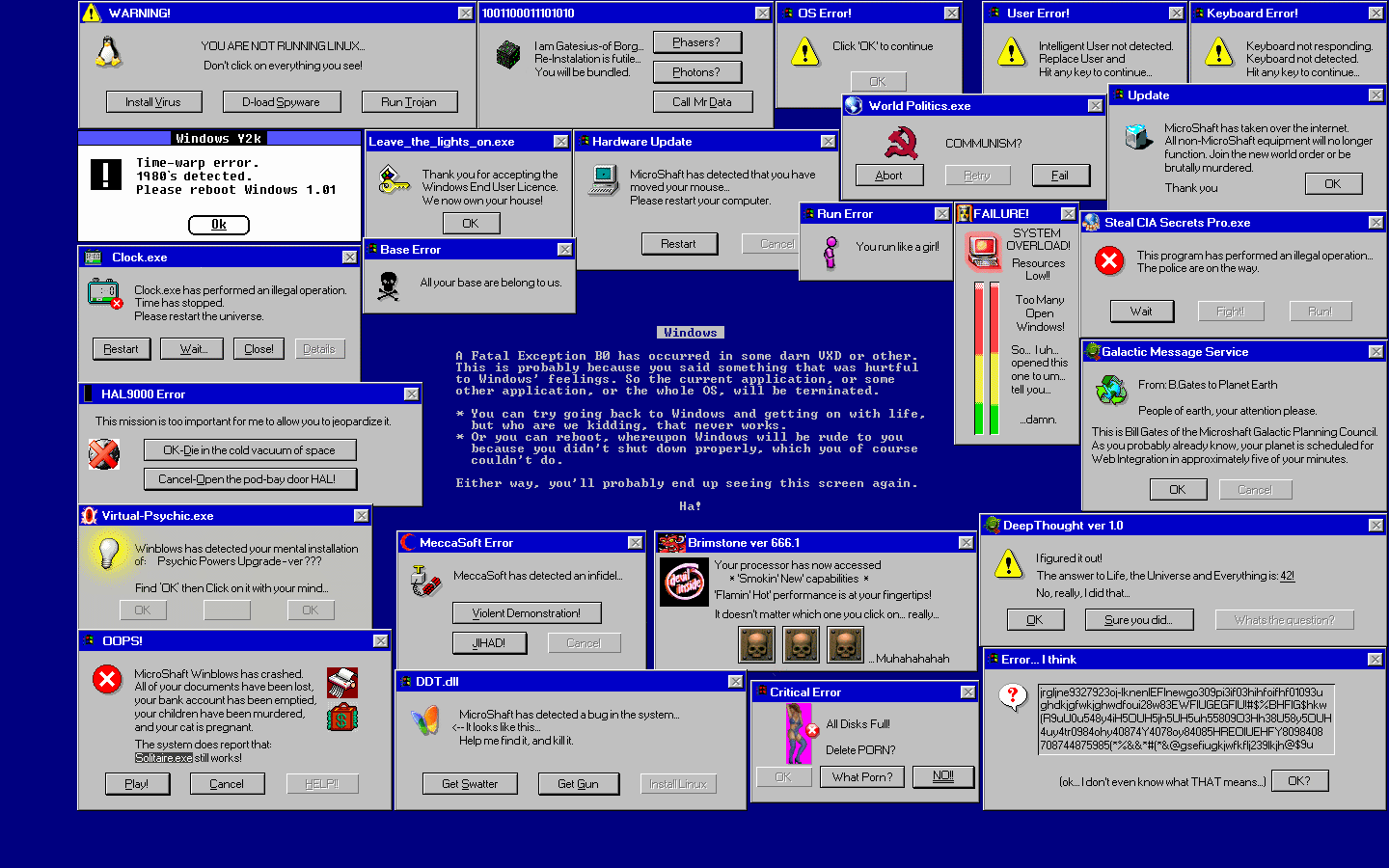The height and width of the screenshot is (868, 1389).
Task: Click the 'devil inside' logo in Brimstone
Action: tap(685, 583)
